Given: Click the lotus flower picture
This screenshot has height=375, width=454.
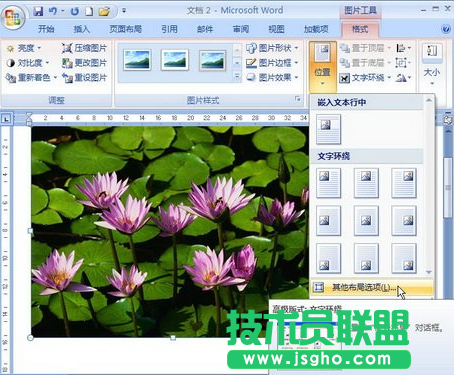Looking at the screenshot, I should pyautogui.click(x=170, y=232).
